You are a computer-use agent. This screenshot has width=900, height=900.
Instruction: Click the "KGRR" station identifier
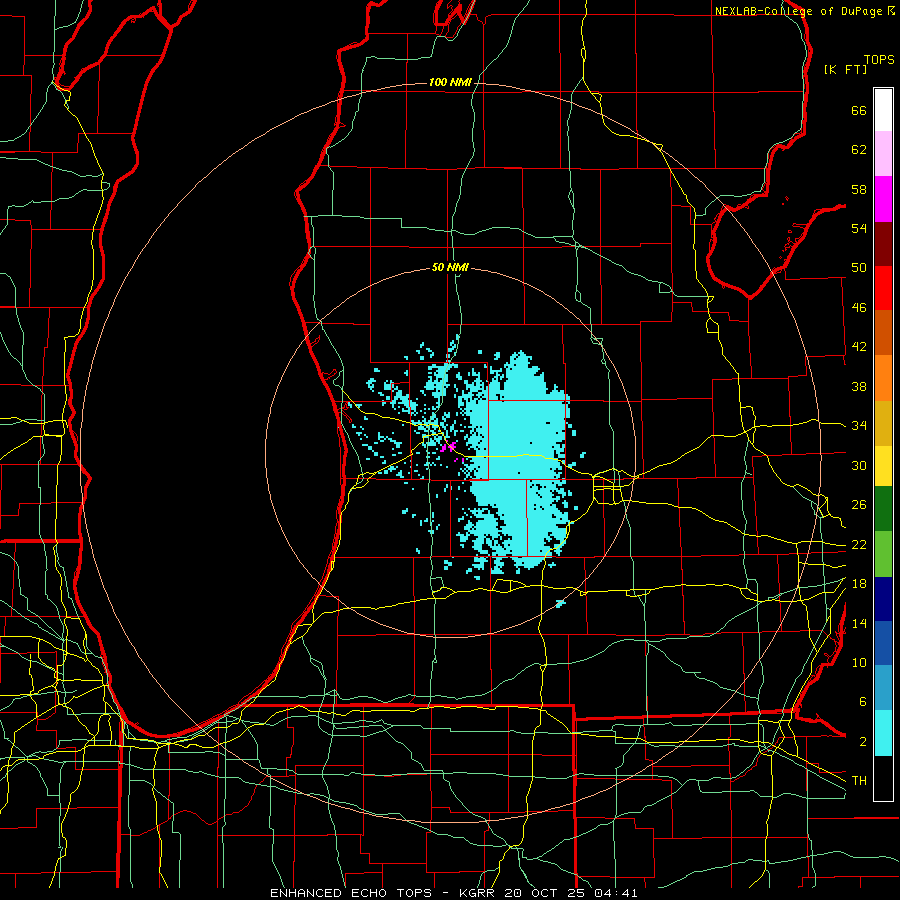(476, 893)
